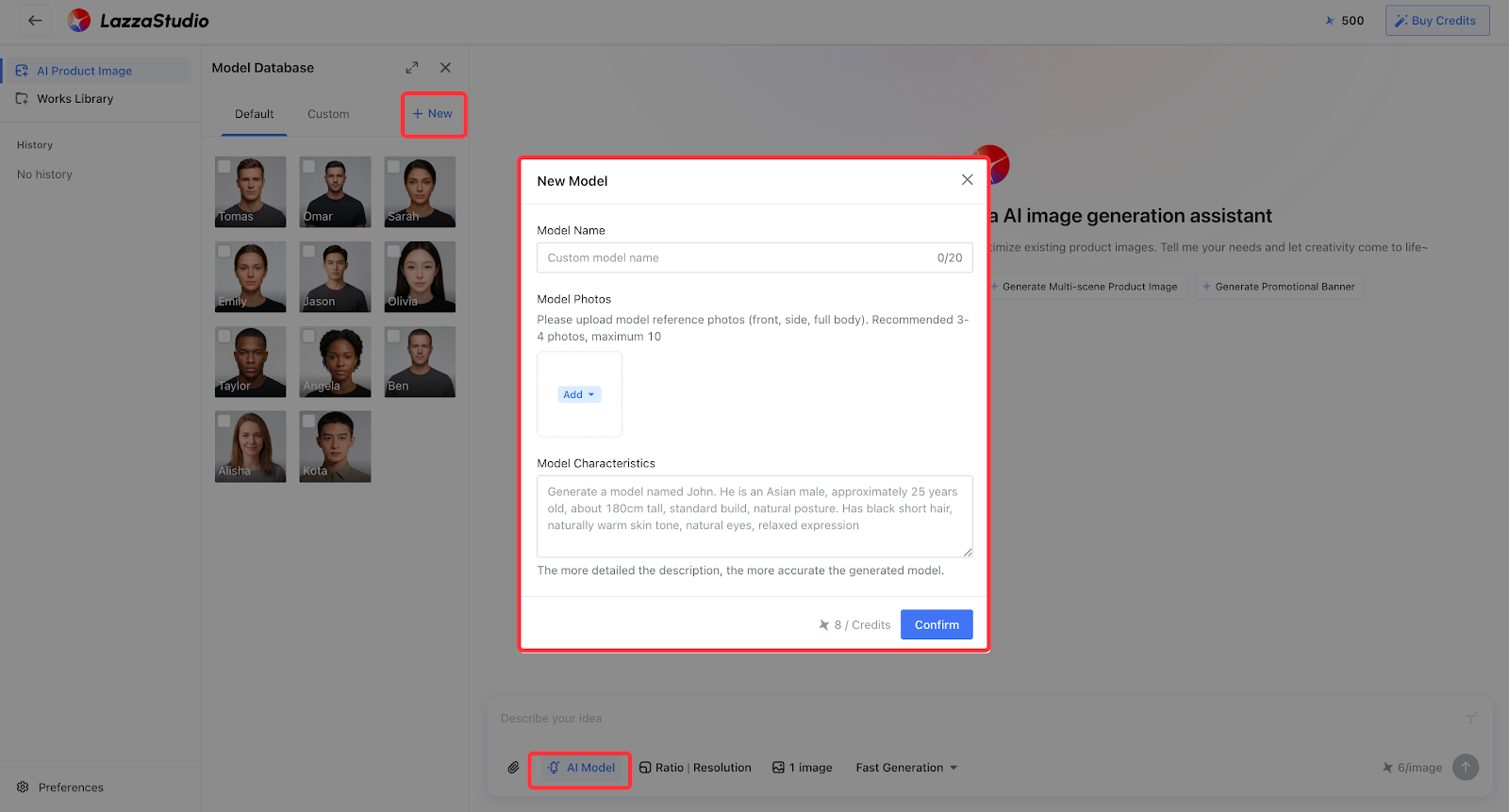
Task: Expand the Fast Generation dropdown
Action: (x=906, y=768)
